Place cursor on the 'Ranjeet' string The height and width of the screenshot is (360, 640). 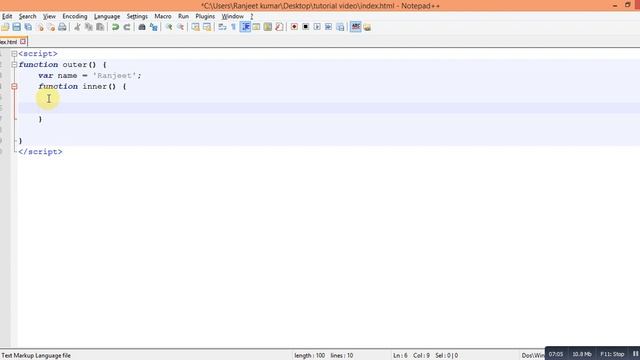tap(116, 76)
